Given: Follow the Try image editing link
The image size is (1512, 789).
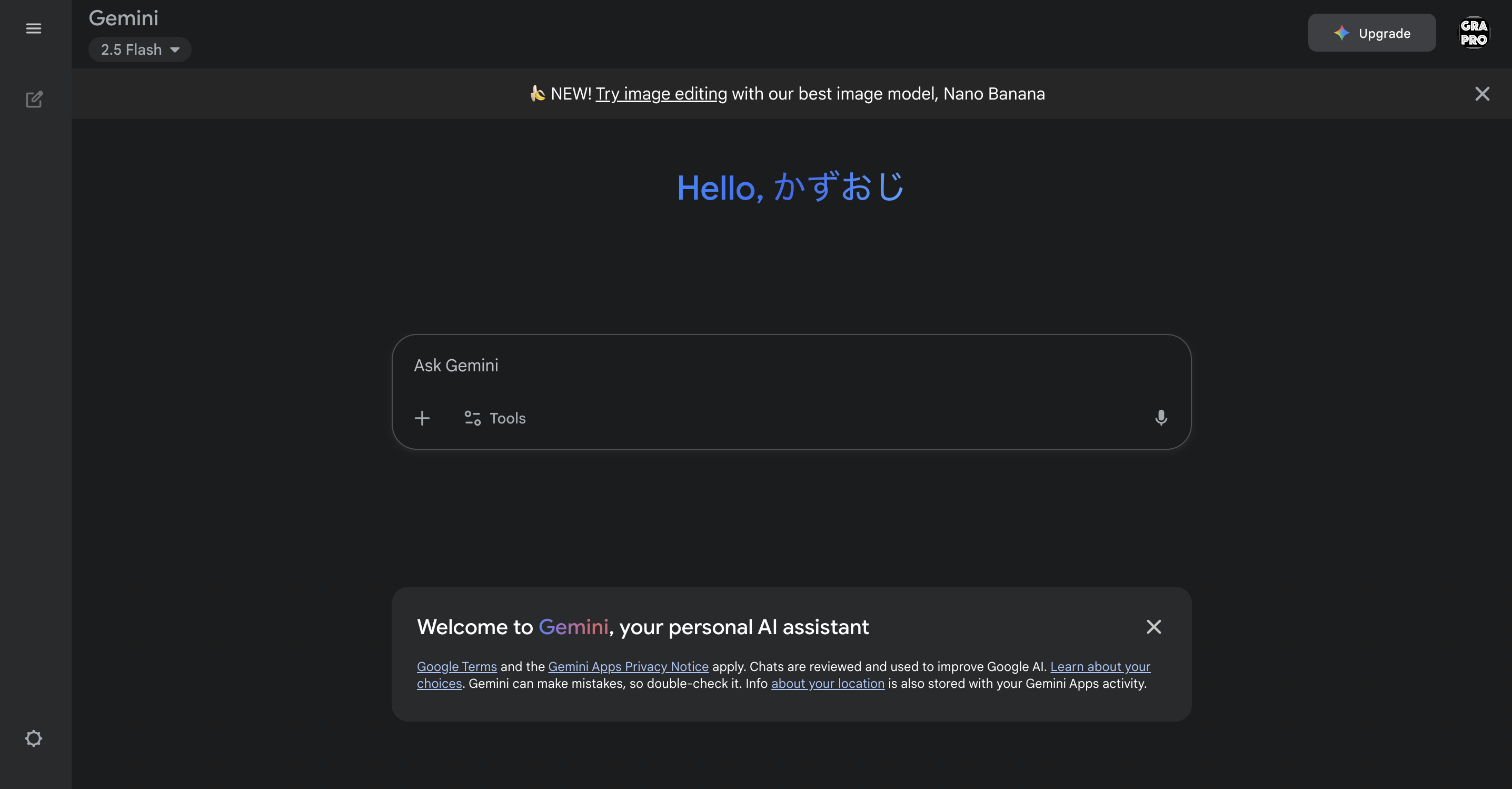Looking at the screenshot, I should point(661,94).
